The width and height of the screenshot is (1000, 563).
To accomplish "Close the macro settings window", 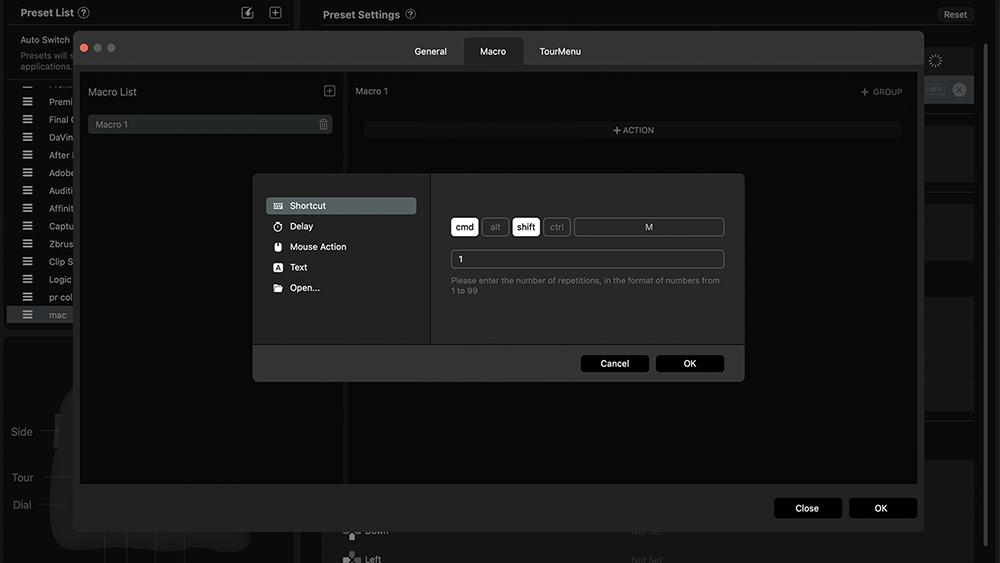I will coord(807,508).
